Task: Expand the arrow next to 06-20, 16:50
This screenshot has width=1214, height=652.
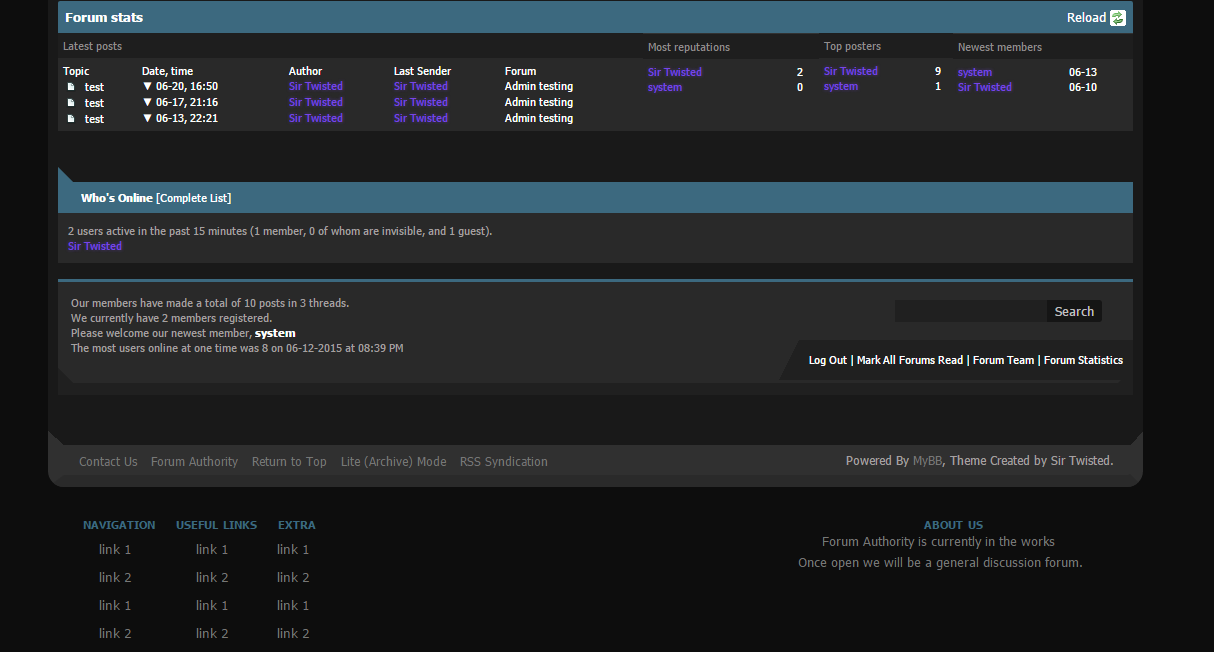Action: pos(147,87)
